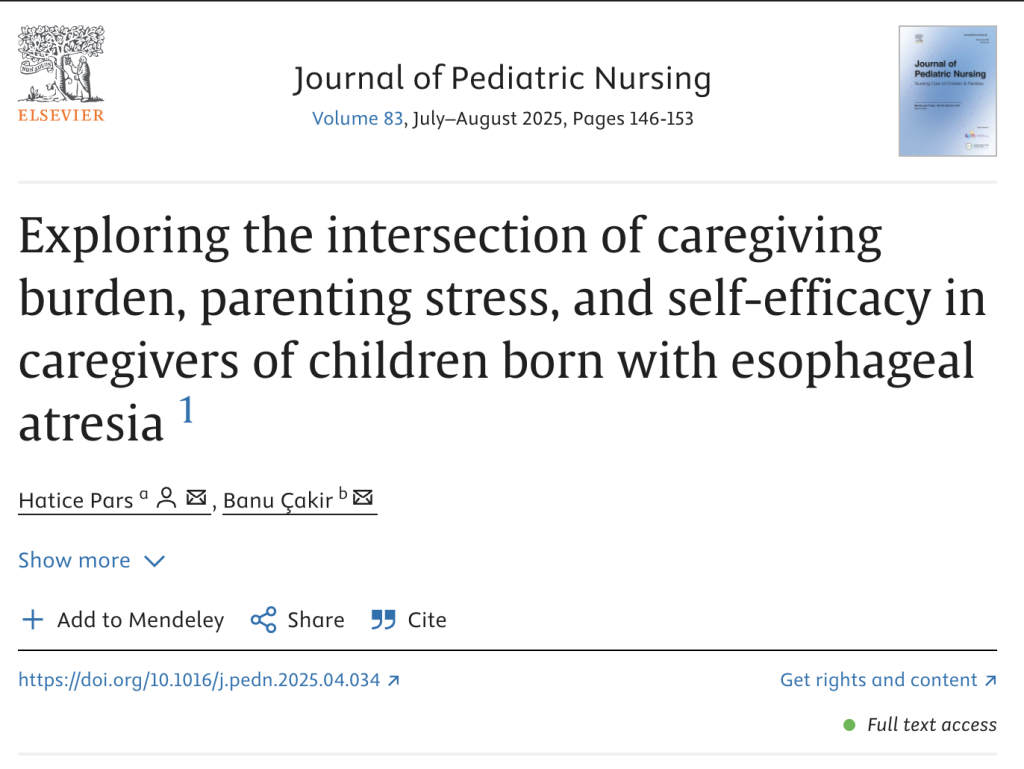1024x769 pixels.
Task: Click Hatice Pars author profile icon
Action: [167, 497]
